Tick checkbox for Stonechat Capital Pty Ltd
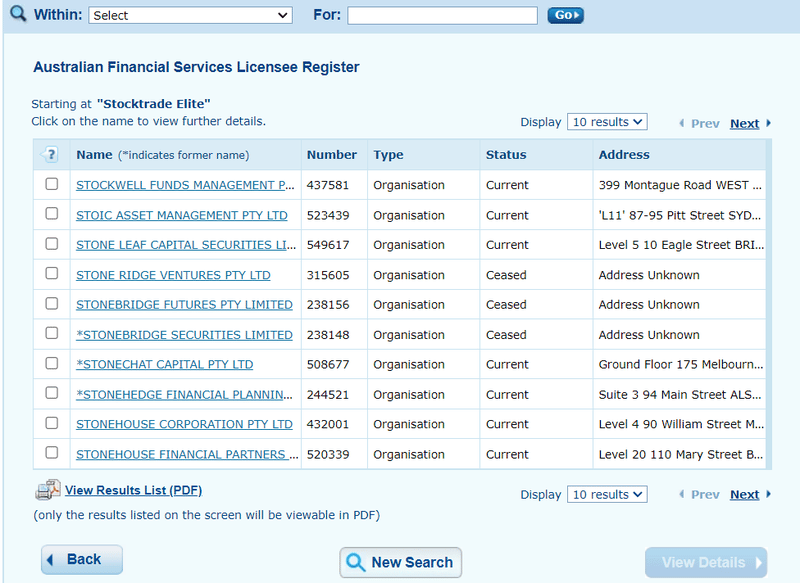The image size is (800, 583). (x=52, y=363)
